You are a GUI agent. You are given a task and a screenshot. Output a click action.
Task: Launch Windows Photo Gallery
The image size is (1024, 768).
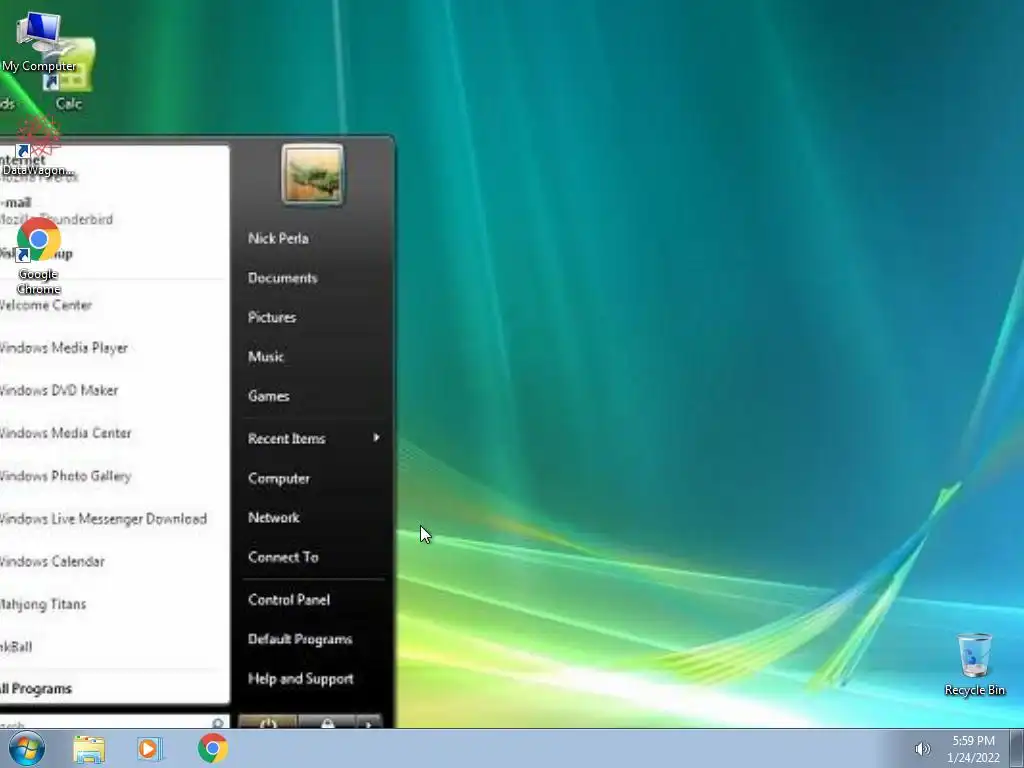pyautogui.click(x=65, y=476)
